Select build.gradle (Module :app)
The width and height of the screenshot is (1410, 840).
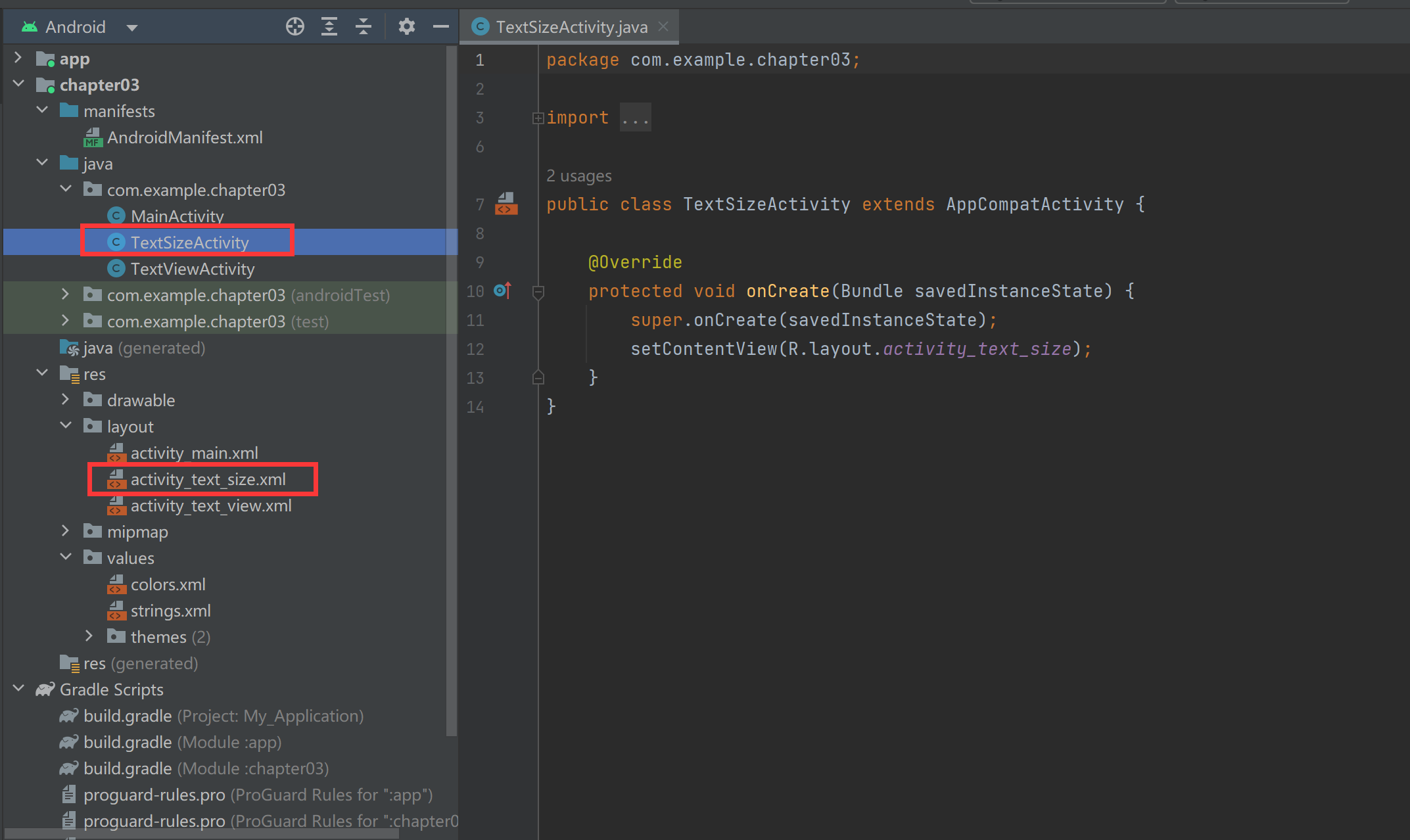click(x=182, y=742)
